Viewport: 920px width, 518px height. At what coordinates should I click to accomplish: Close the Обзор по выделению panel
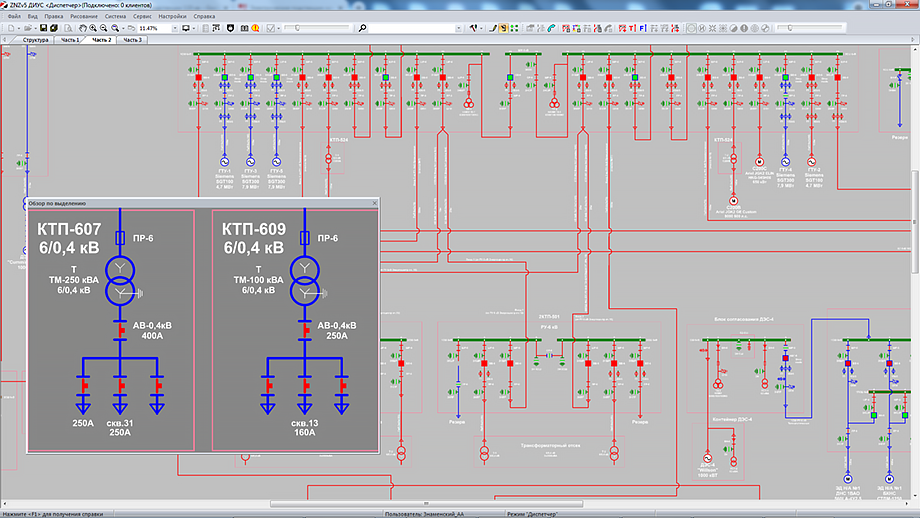[x=375, y=203]
